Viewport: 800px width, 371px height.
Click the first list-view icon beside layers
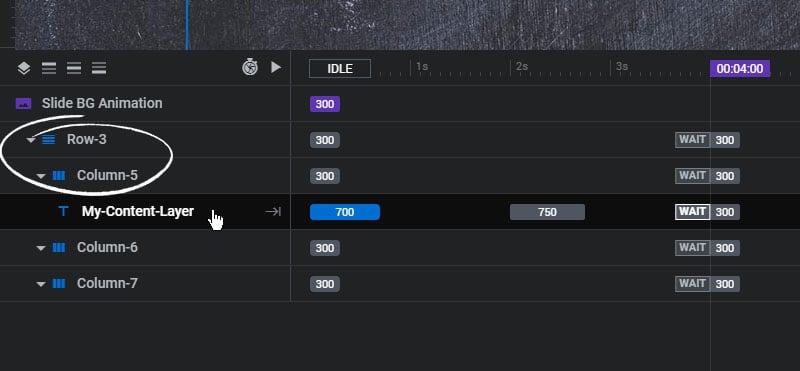[49, 68]
